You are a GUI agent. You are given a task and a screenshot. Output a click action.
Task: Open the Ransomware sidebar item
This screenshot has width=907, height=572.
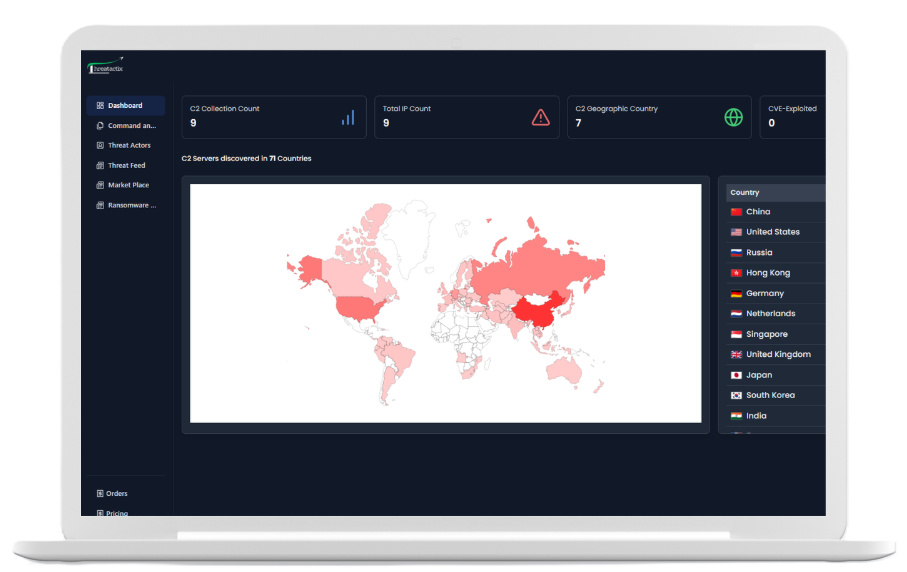[126, 205]
